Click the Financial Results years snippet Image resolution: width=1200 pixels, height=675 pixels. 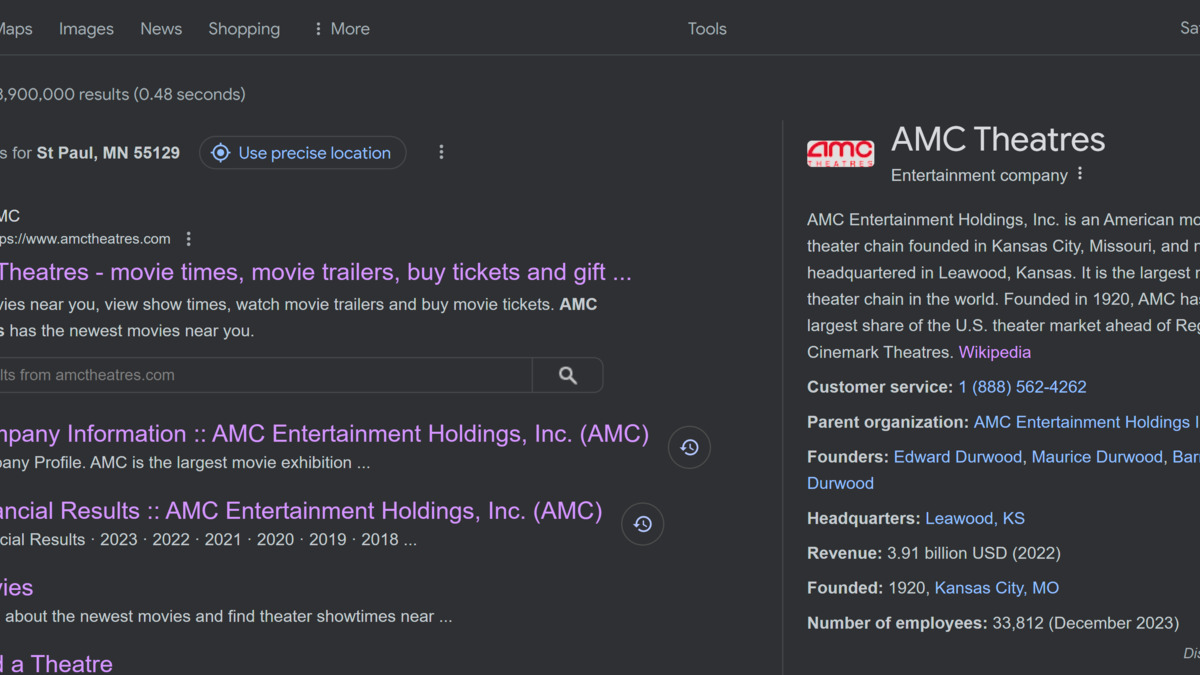(x=208, y=539)
